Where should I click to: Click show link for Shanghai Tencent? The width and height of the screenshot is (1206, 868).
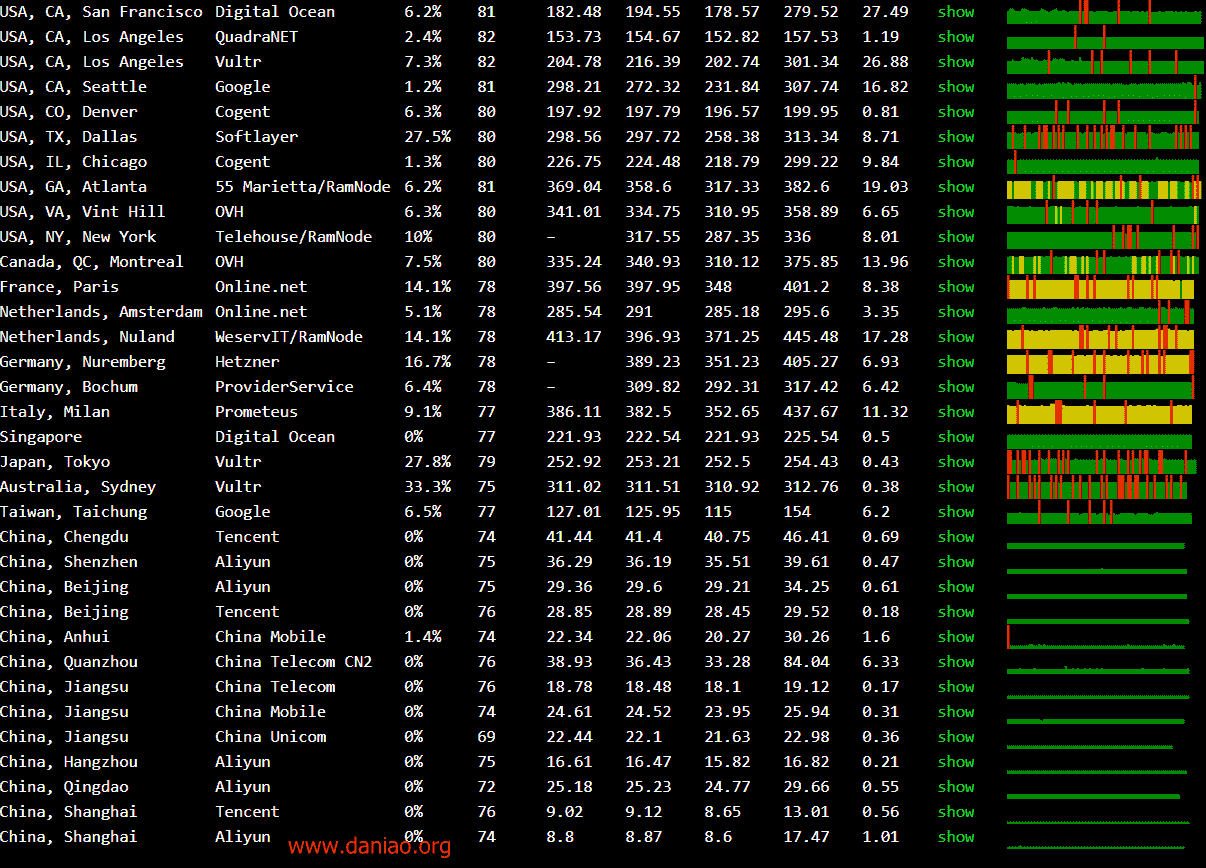(956, 812)
